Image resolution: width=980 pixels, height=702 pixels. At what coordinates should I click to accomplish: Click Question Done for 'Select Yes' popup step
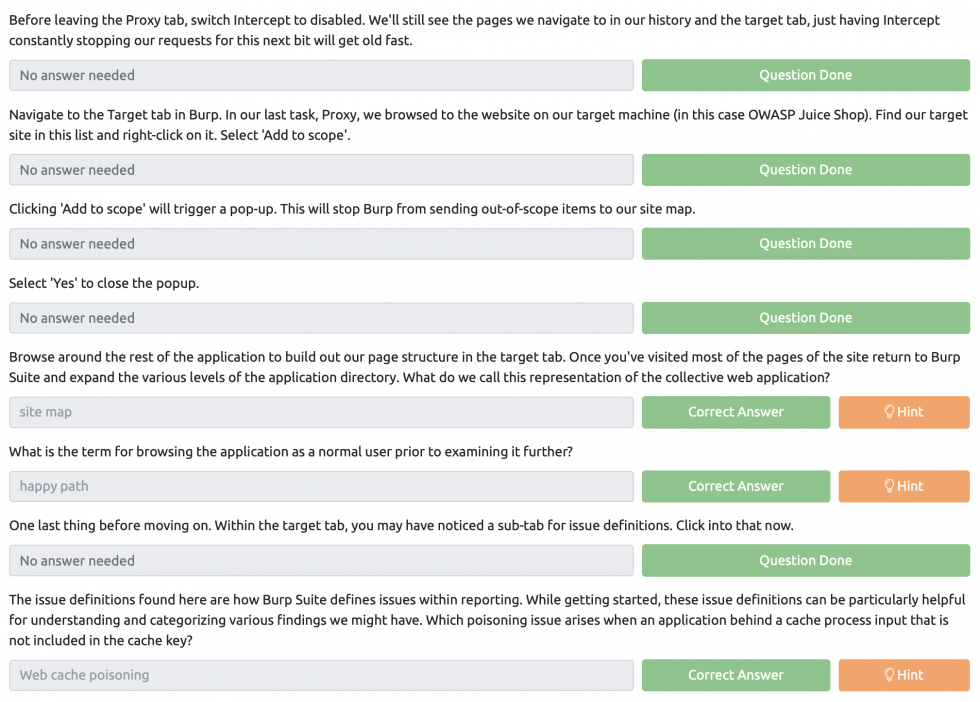(x=806, y=318)
